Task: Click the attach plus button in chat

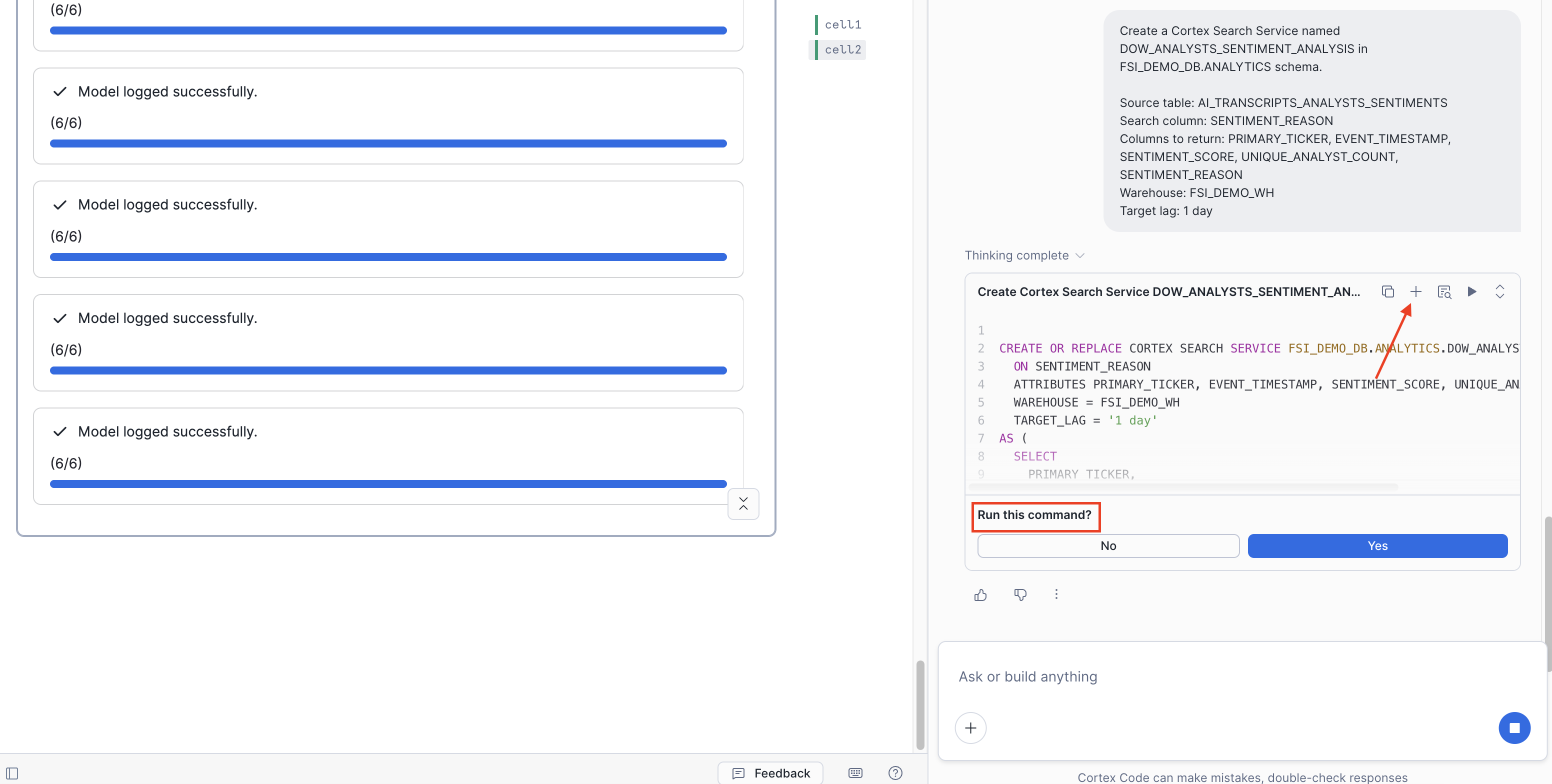Action: coord(970,728)
